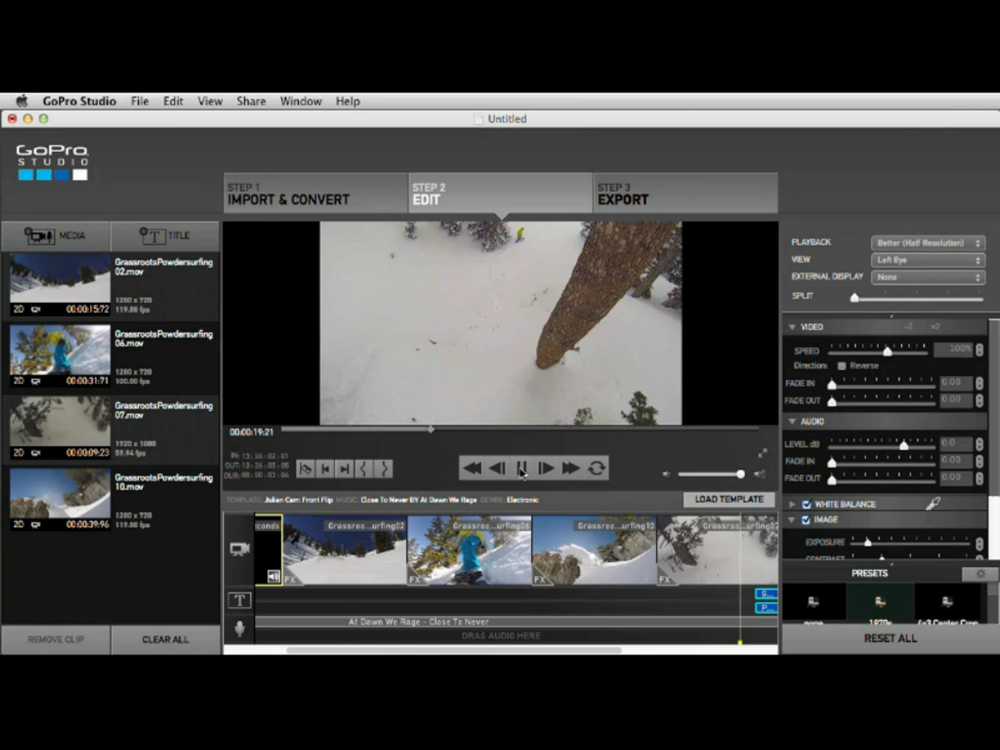1000x750 pixels.
Task: Go to Step 3 Export tab
Action: coord(686,193)
